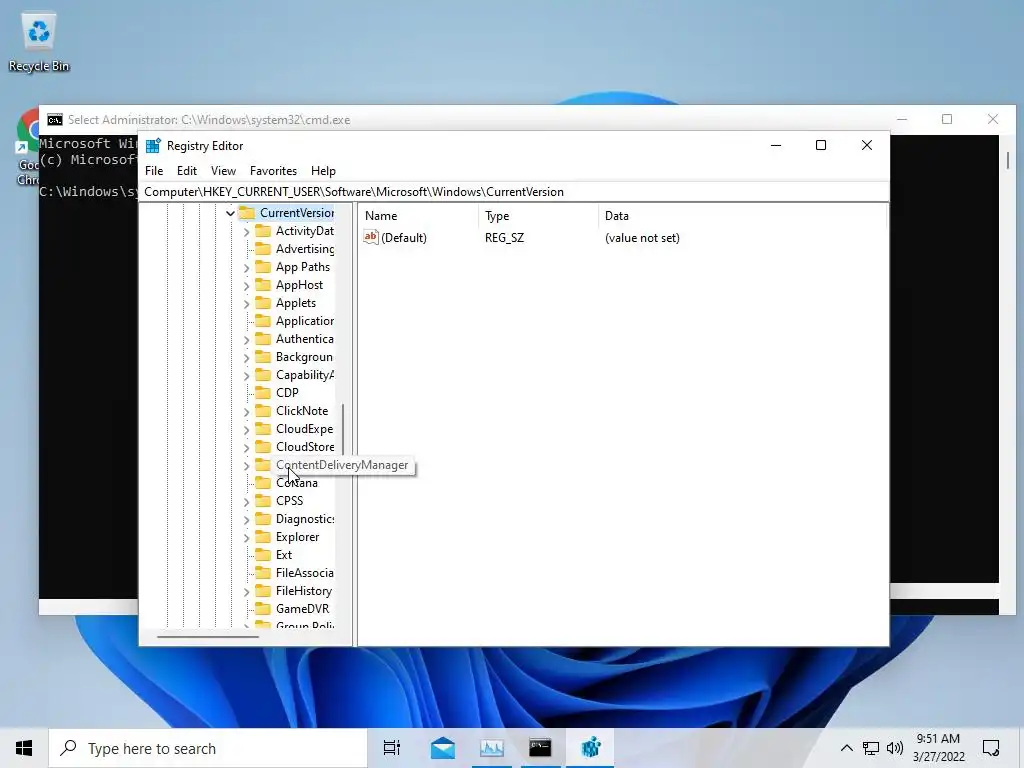Click the REG_SZ type cell
1024x768 pixels.
[504, 238]
